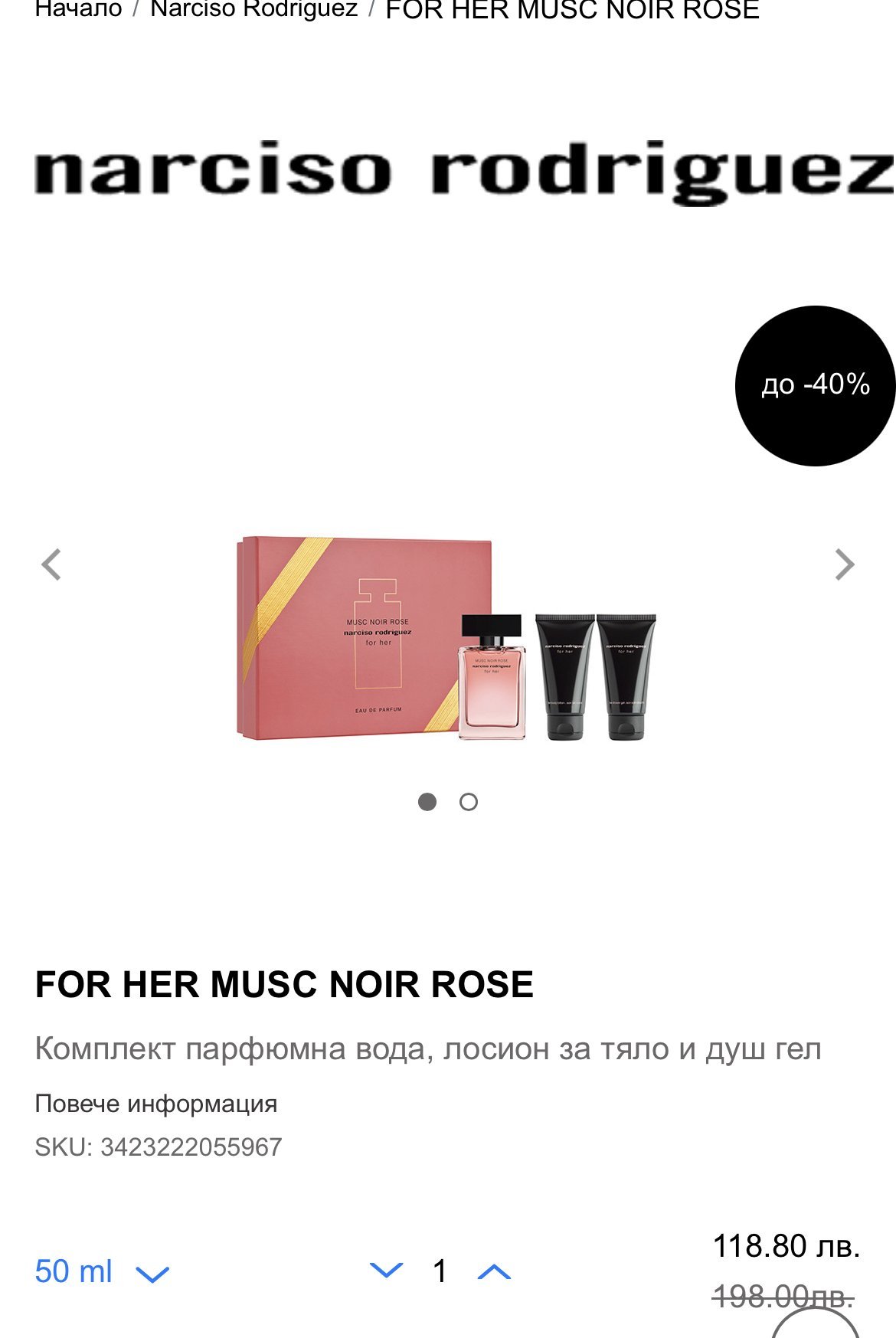Image resolution: width=896 pixels, height=1338 pixels.
Task: Open the Narciso Rodriguez breadcrumb link
Action: 254,9
